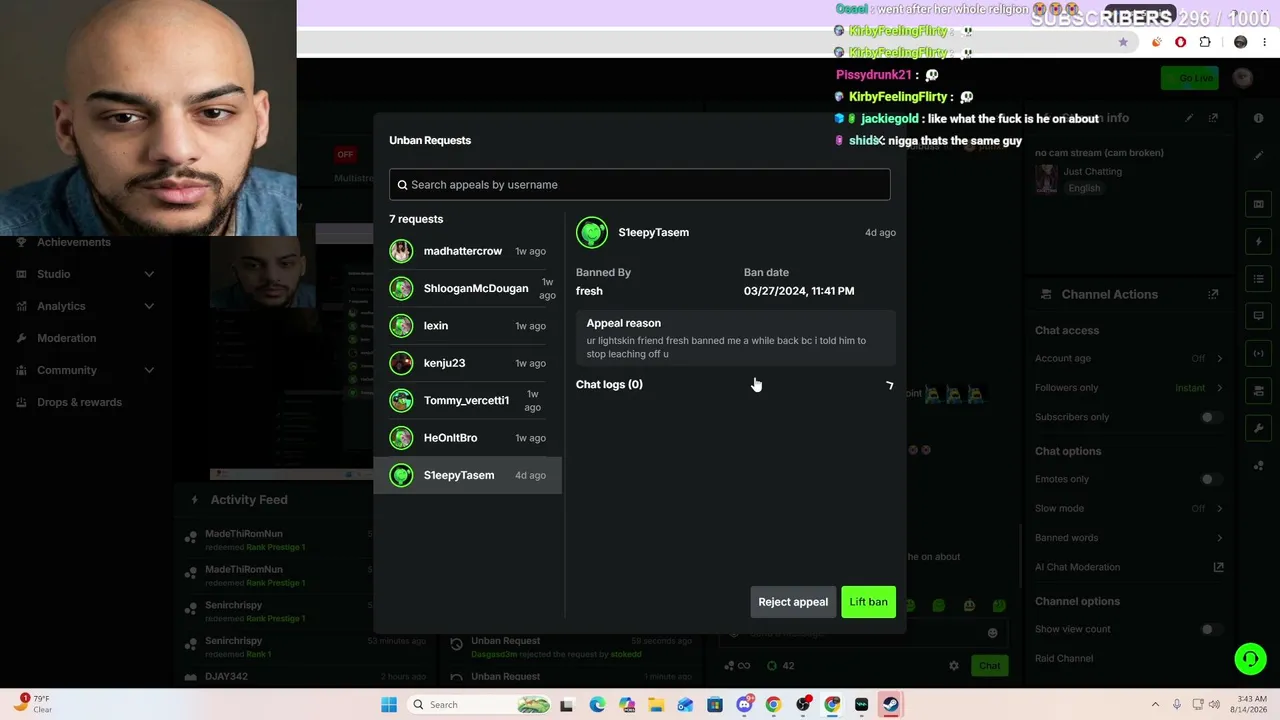Open AI Chat Moderation external link
The width and height of the screenshot is (1280, 720).
point(1218,567)
